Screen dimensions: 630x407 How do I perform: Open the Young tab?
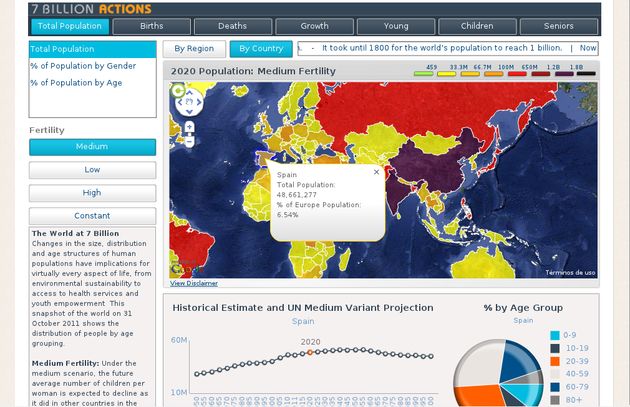click(x=396, y=26)
